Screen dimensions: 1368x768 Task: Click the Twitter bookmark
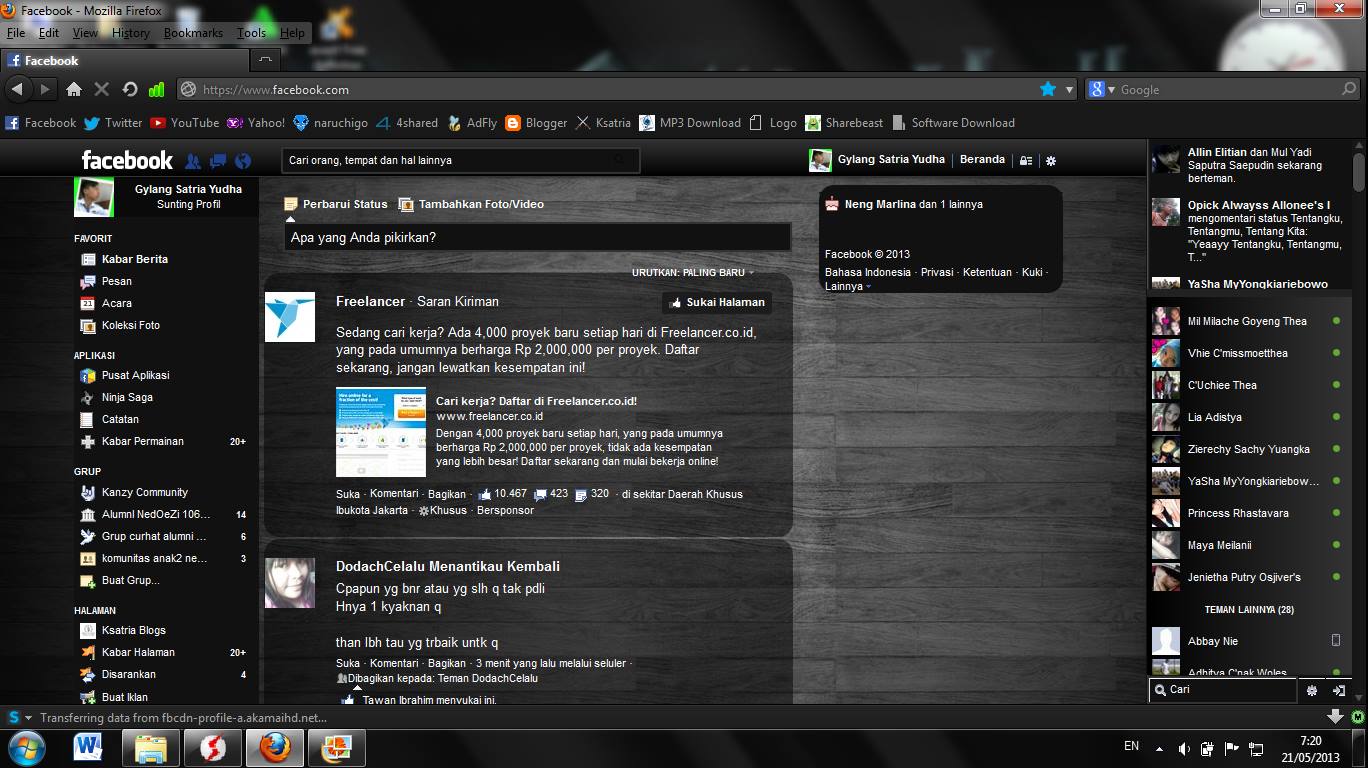(113, 123)
